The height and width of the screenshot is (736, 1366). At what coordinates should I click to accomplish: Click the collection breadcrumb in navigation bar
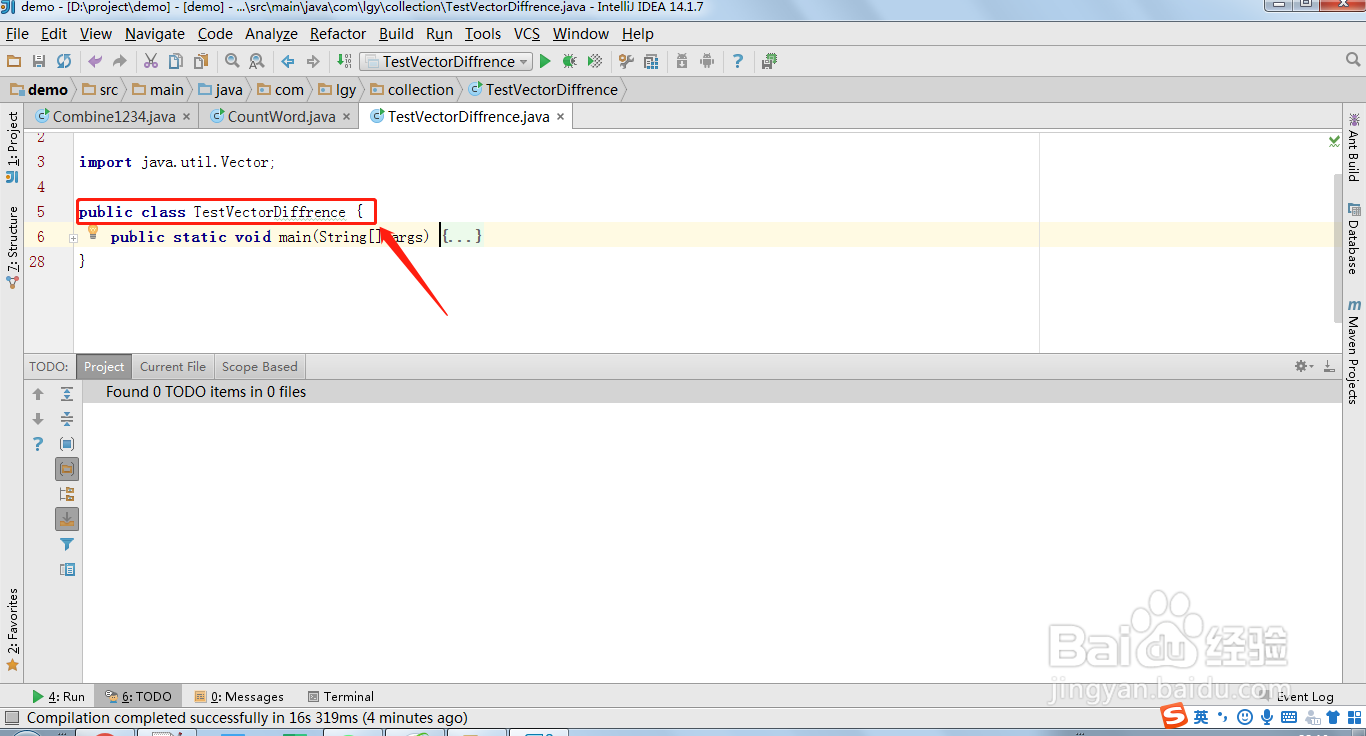click(x=411, y=89)
